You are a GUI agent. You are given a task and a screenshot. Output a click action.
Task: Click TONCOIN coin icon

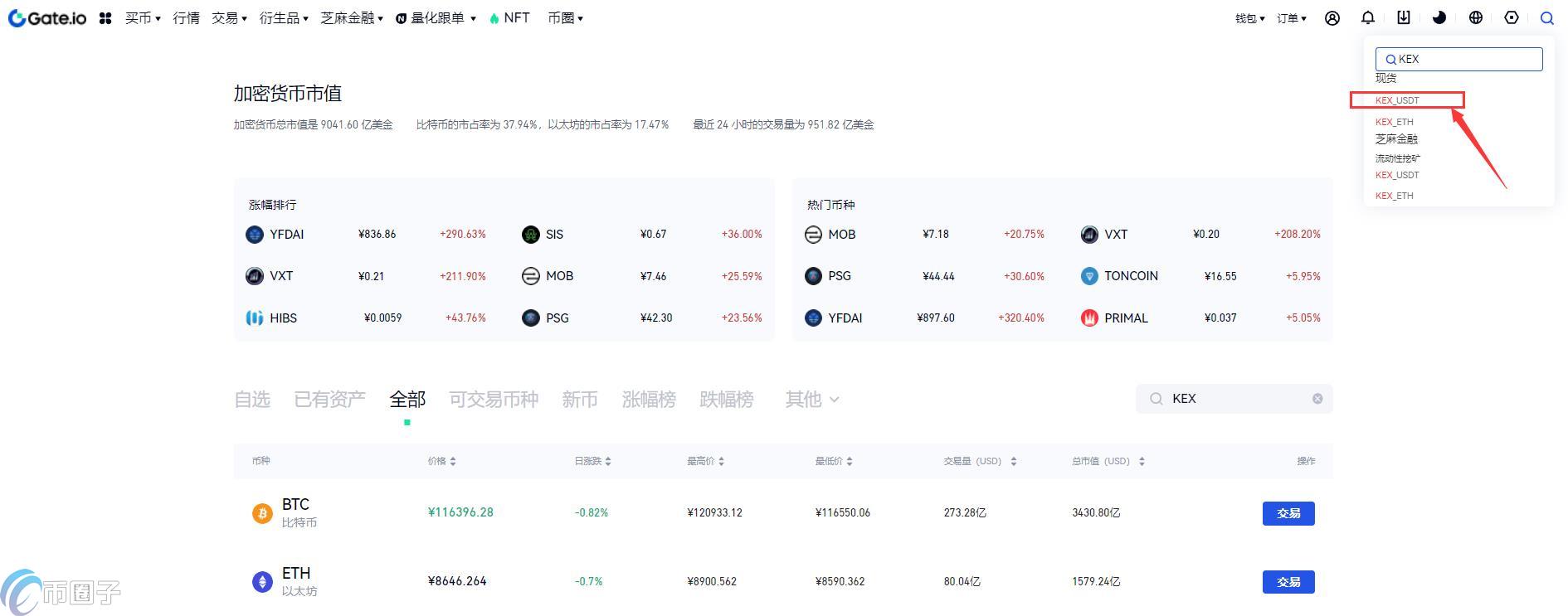[x=1089, y=276]
